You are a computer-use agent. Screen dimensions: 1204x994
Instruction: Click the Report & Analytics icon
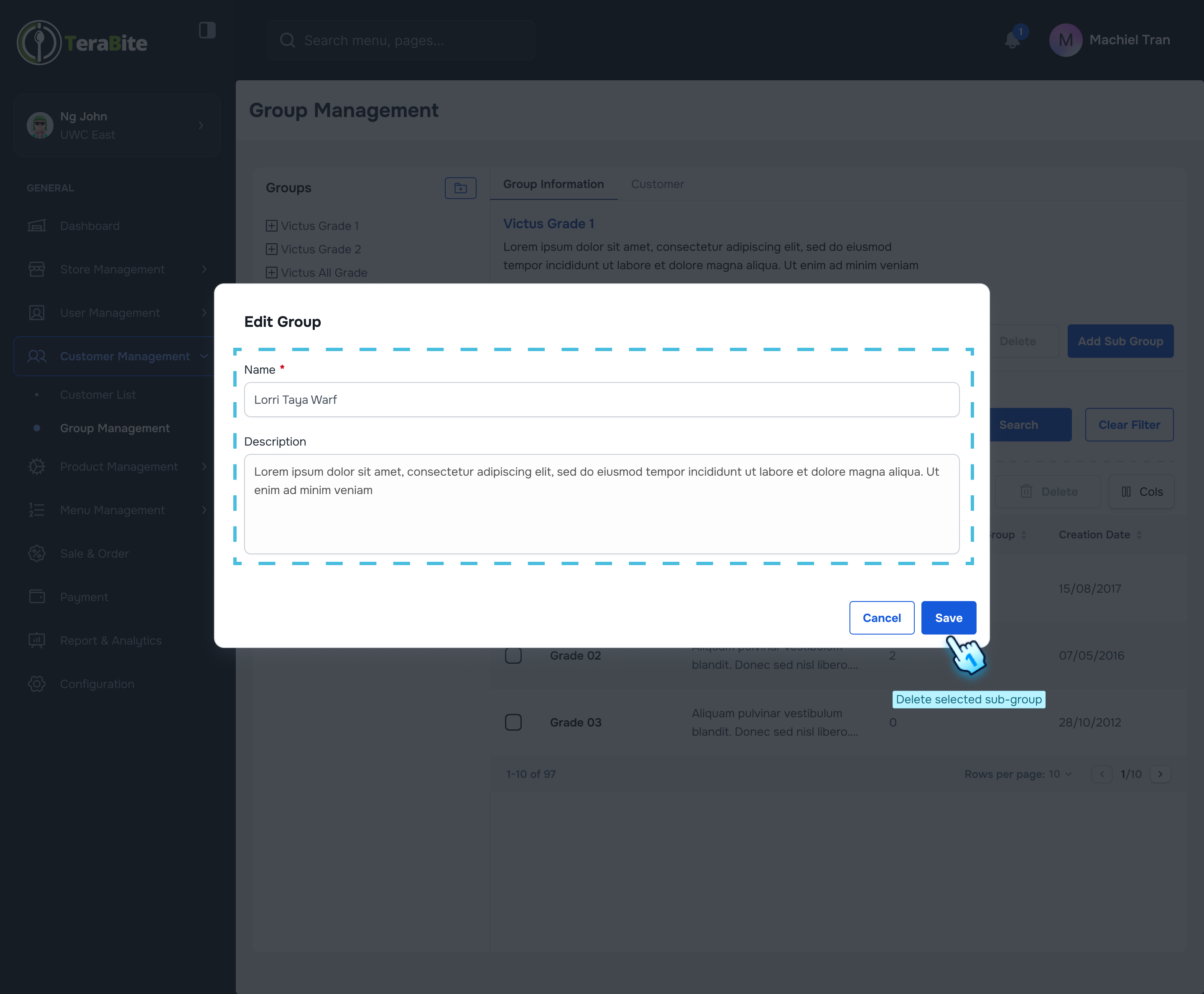[37, 640]
